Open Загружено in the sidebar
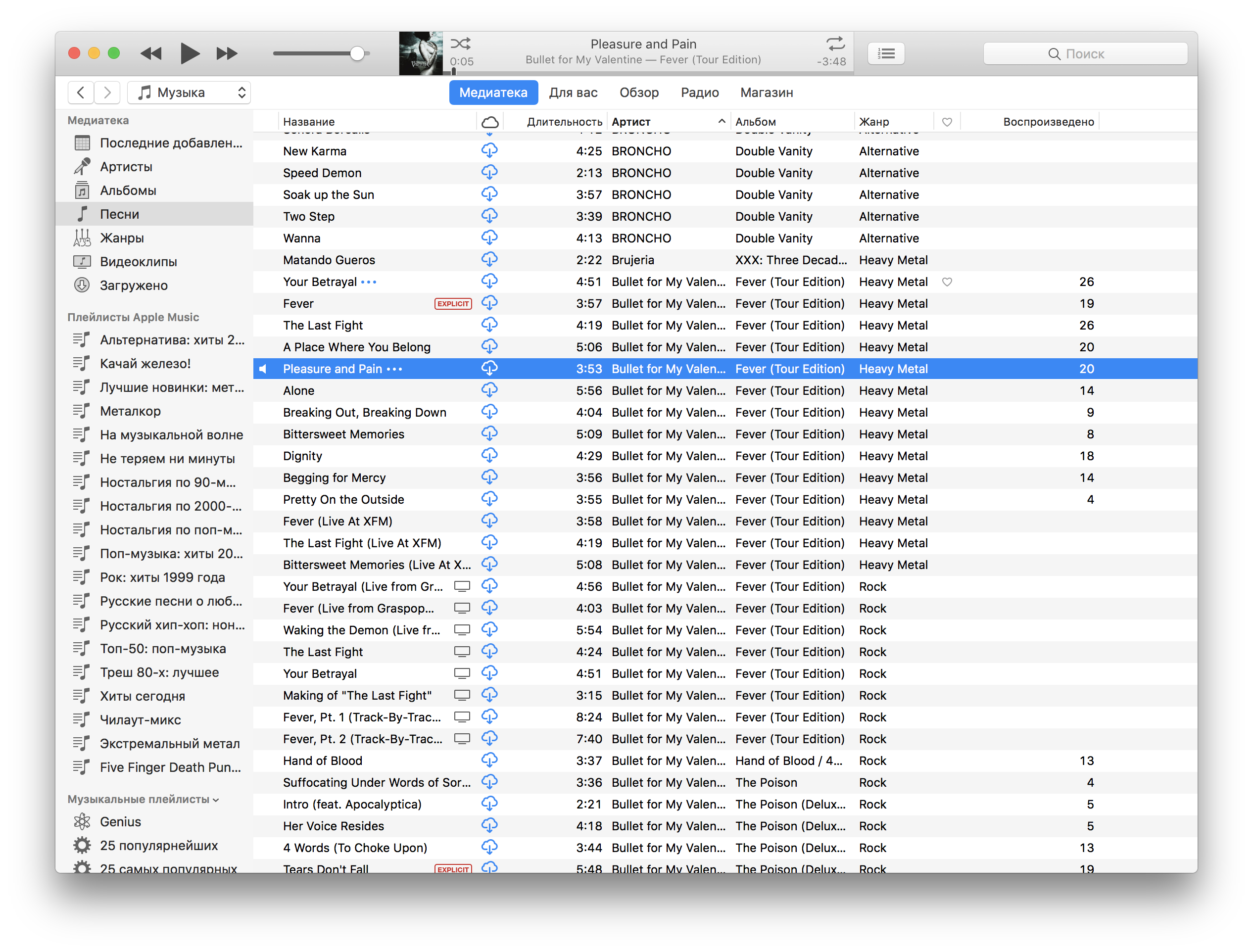 click(x=154, y=285)
